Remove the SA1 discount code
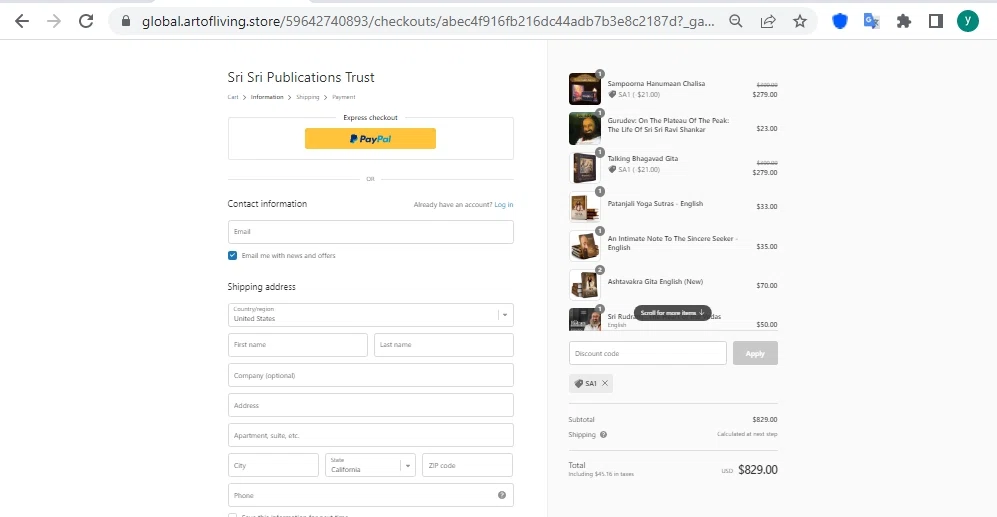This screenshot has width=997, height=517. tap(605, 383)
